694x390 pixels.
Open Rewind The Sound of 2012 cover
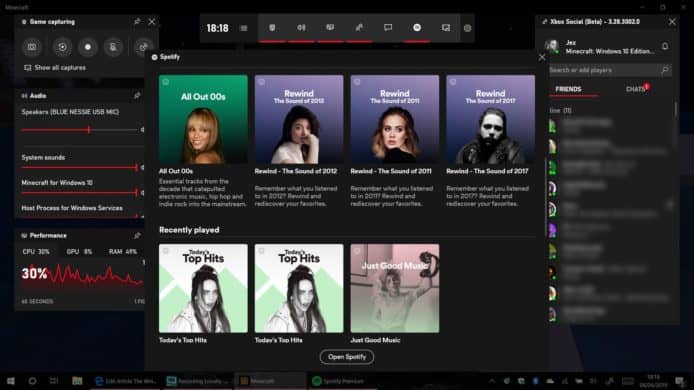click(299, 119)
